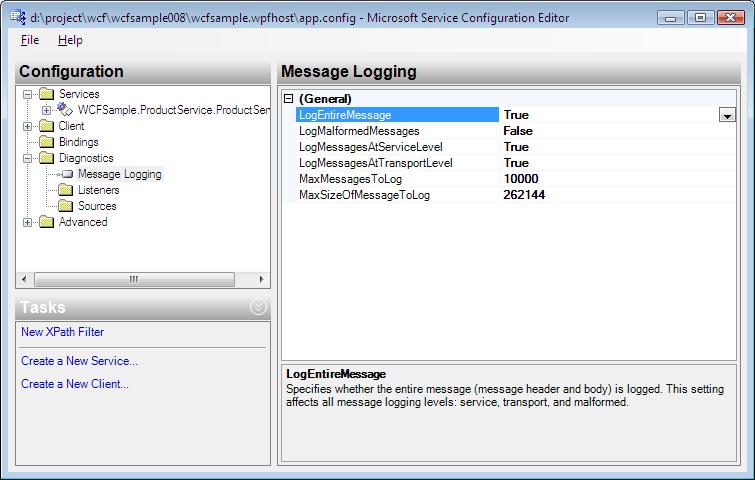Image resolution: width=755 pixels, height=480 pixels.
Task: Select the Bindings tree item
Action: coord(78,142)
